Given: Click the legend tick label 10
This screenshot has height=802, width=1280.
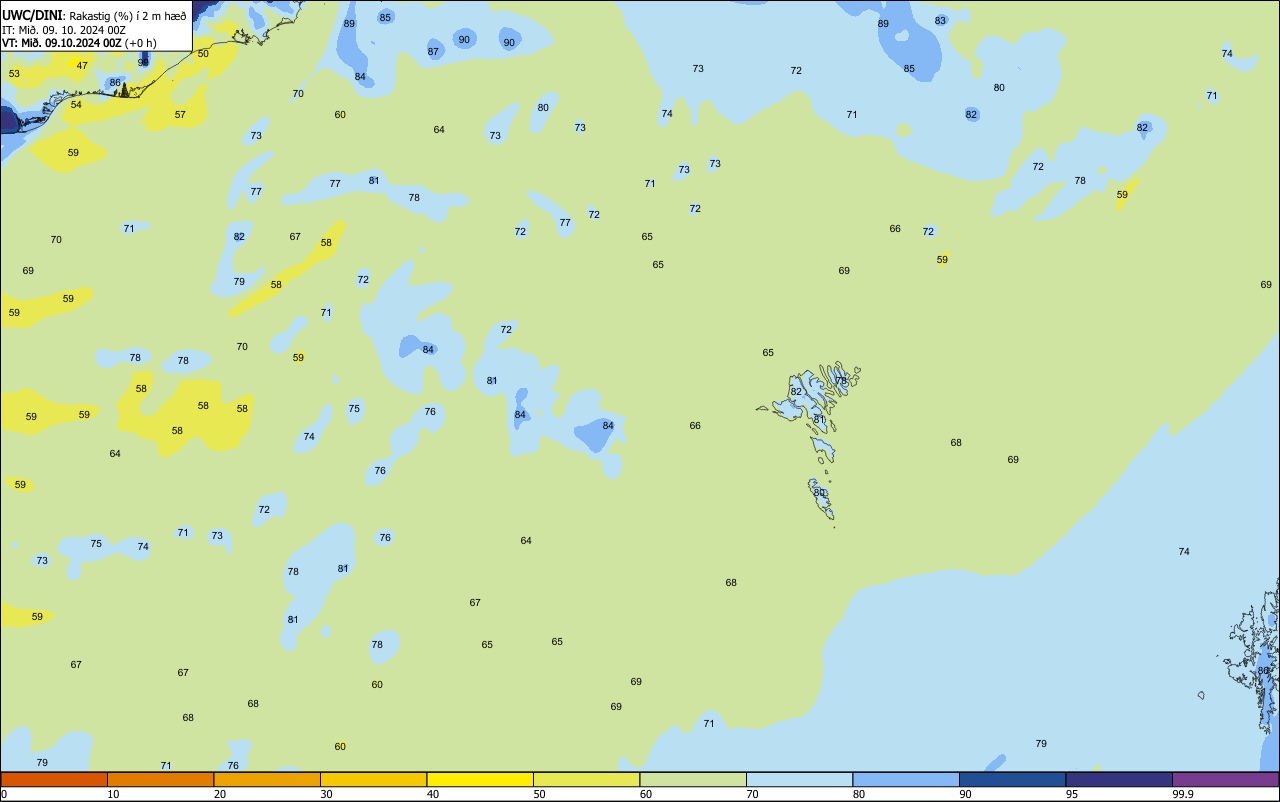Looking at the screenshot, I should [x=113, y=794].
